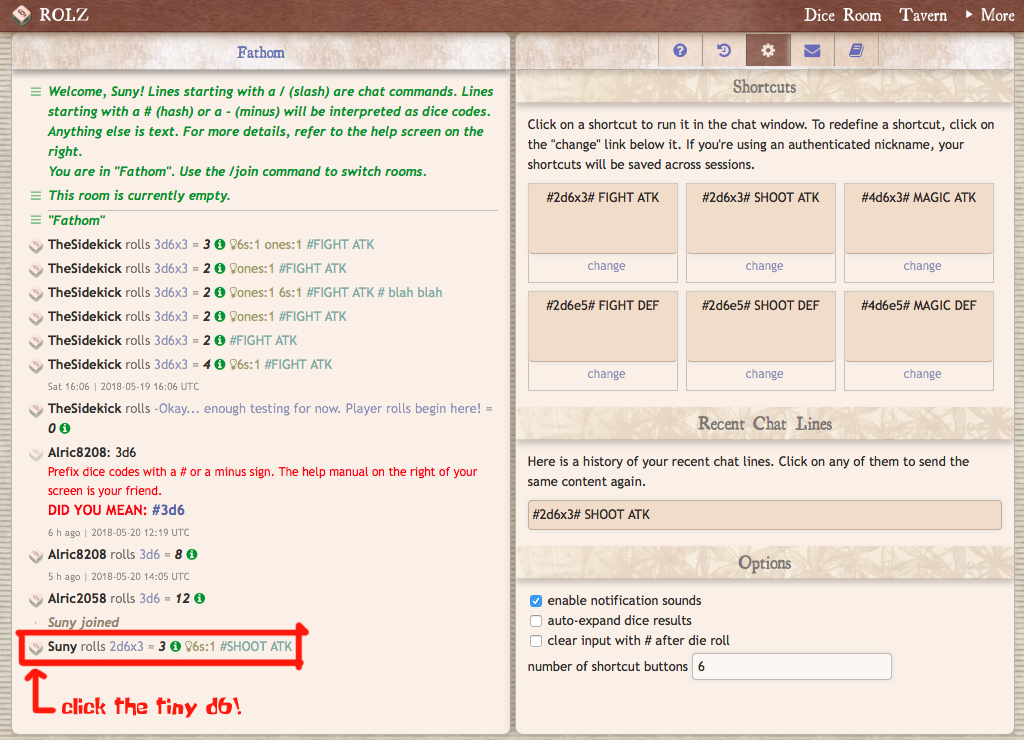
Task: Click the number of shortcut buttons field
Action: 791,666
